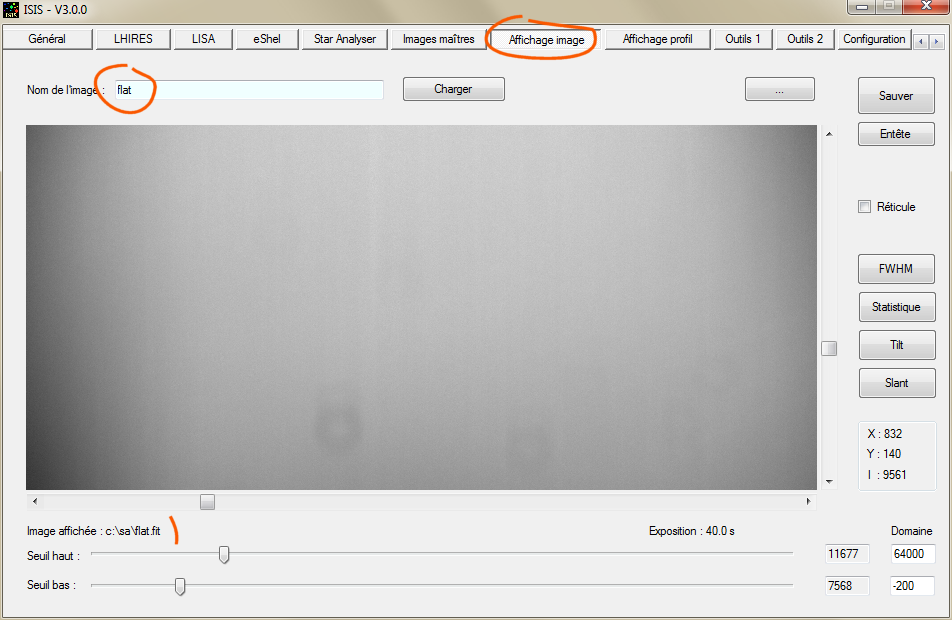Open the Affichage profil tab
Image resolution: width=952 pixels, height=620 pixels.
click(657, 39)
